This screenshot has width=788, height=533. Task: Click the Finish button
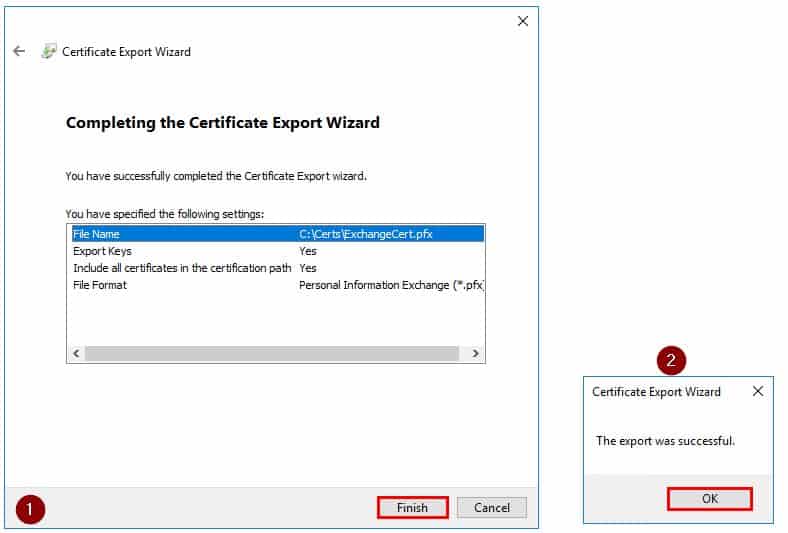(413, 507)
